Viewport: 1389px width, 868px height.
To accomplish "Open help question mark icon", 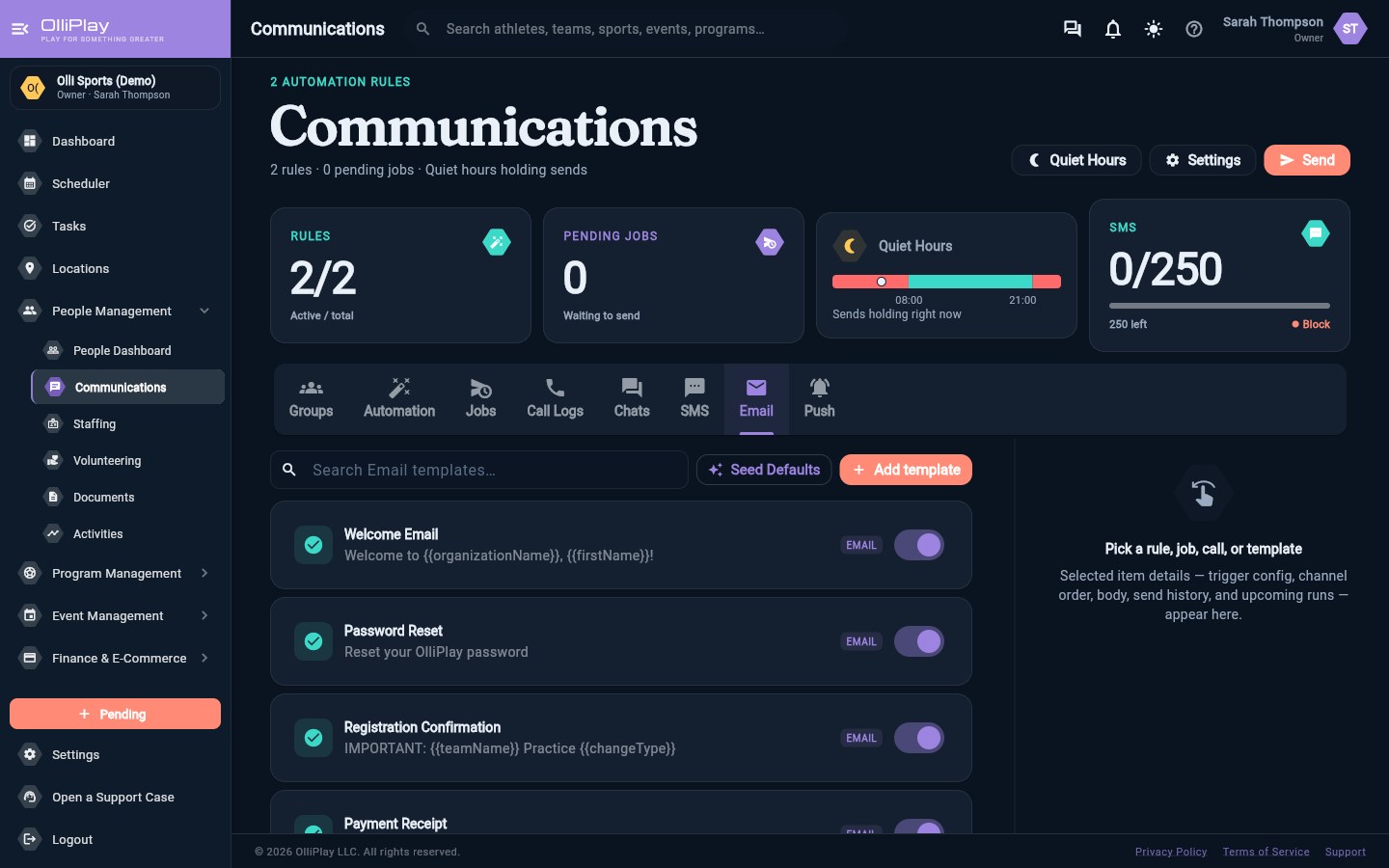I will coord(1193,29).
